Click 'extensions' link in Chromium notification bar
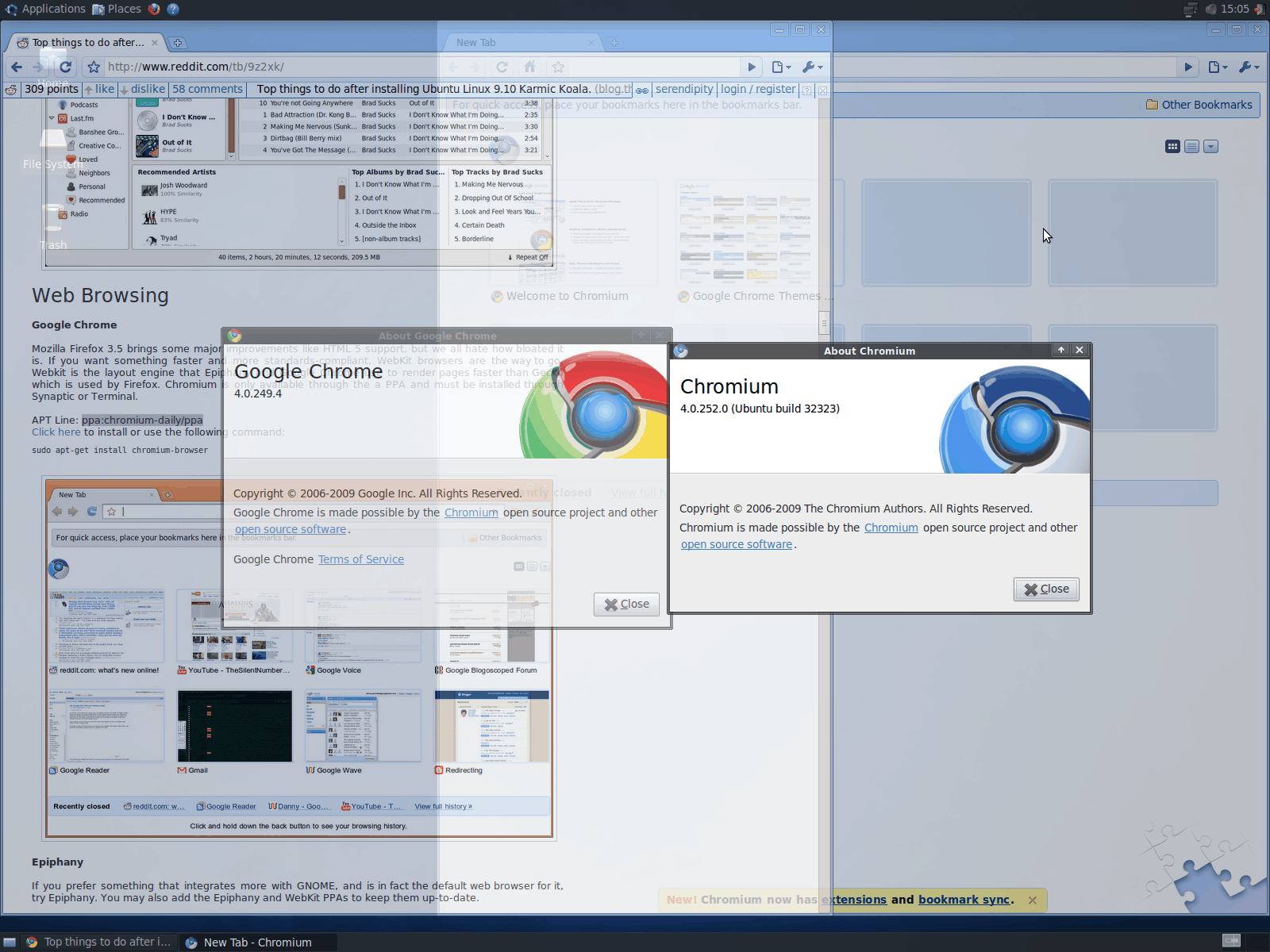The width and height of the screenshot is (1270, 952). (x=854, y=900)
